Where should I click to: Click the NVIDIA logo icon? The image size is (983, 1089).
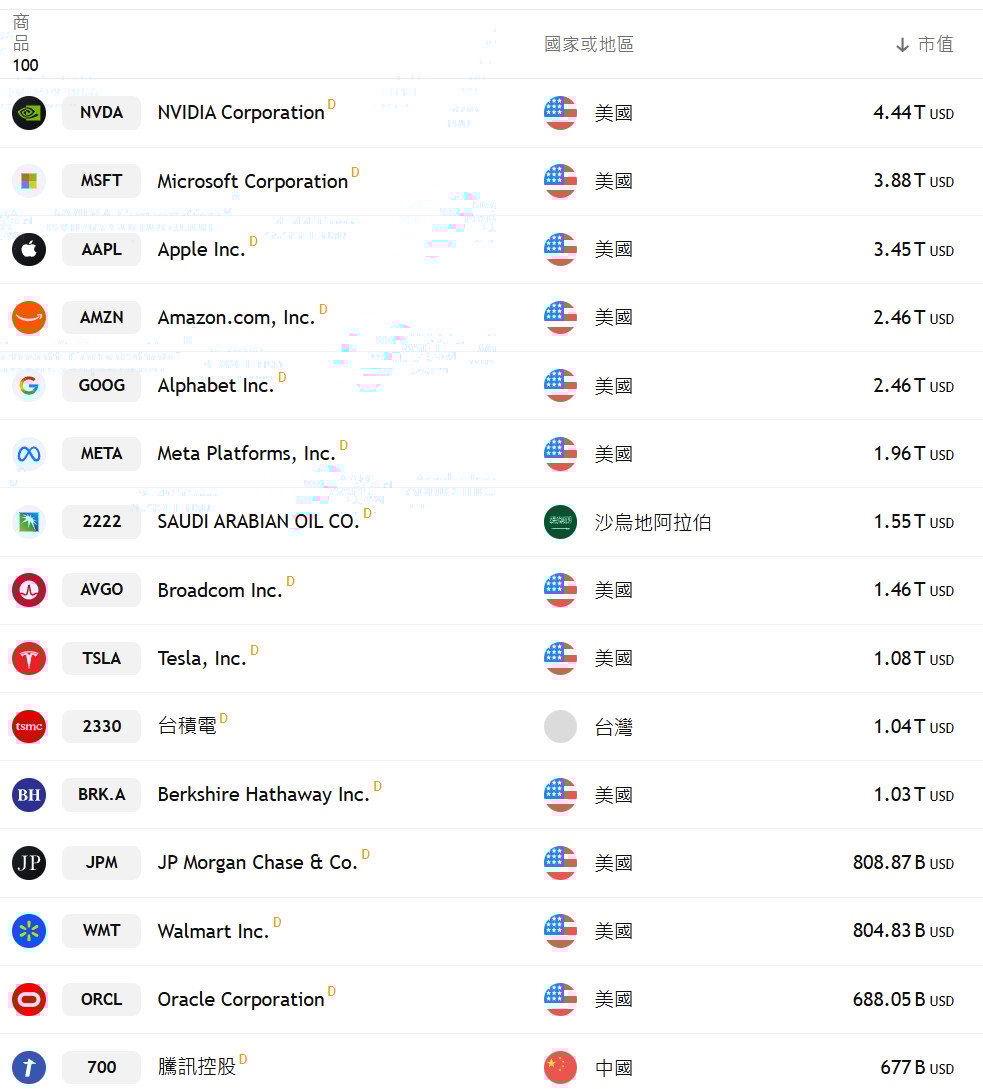pyautogui.click(x=29, y=113)
